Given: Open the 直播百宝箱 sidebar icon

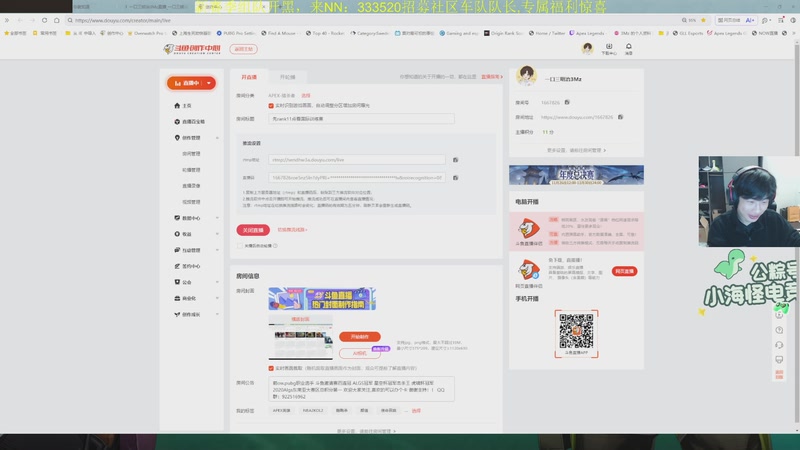Looking at the screenshot, I should pyautogui.click(x=177, y=121).
